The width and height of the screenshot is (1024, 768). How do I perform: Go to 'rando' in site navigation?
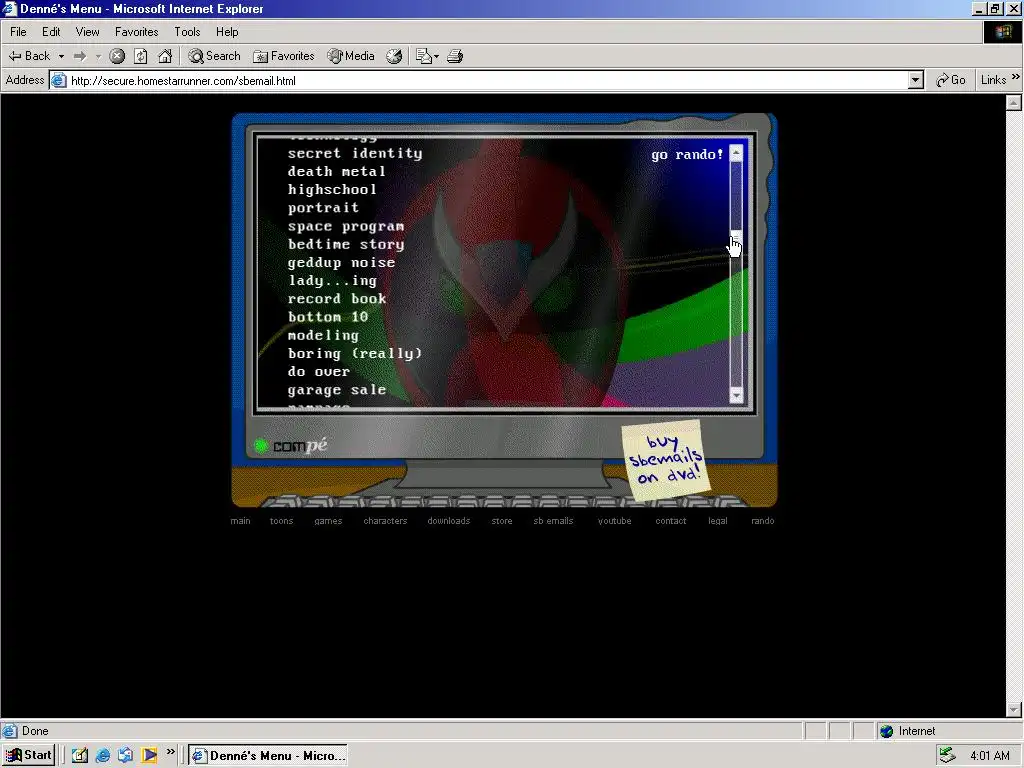pos(763,520)
